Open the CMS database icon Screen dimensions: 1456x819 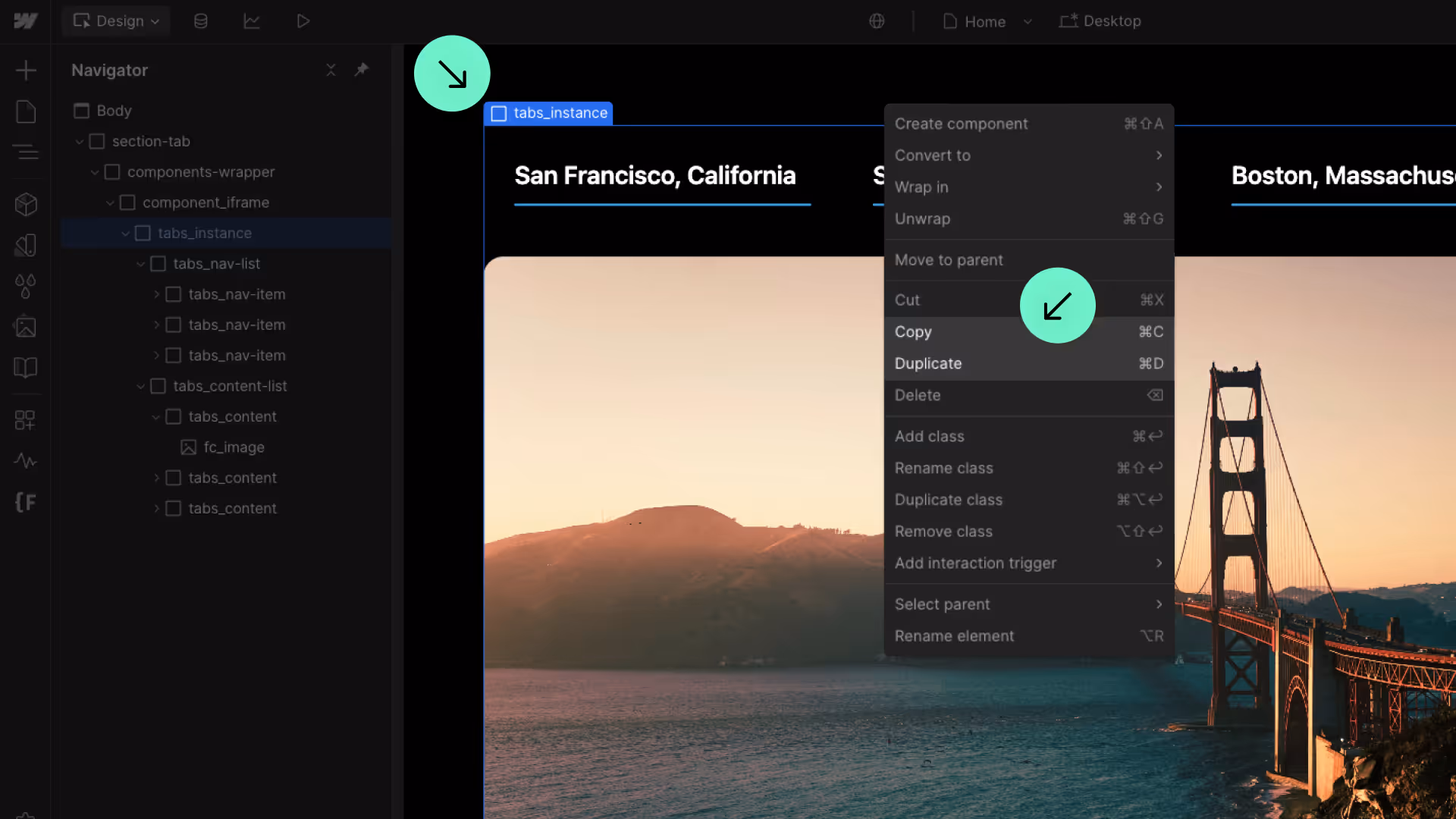click(201, 21)
